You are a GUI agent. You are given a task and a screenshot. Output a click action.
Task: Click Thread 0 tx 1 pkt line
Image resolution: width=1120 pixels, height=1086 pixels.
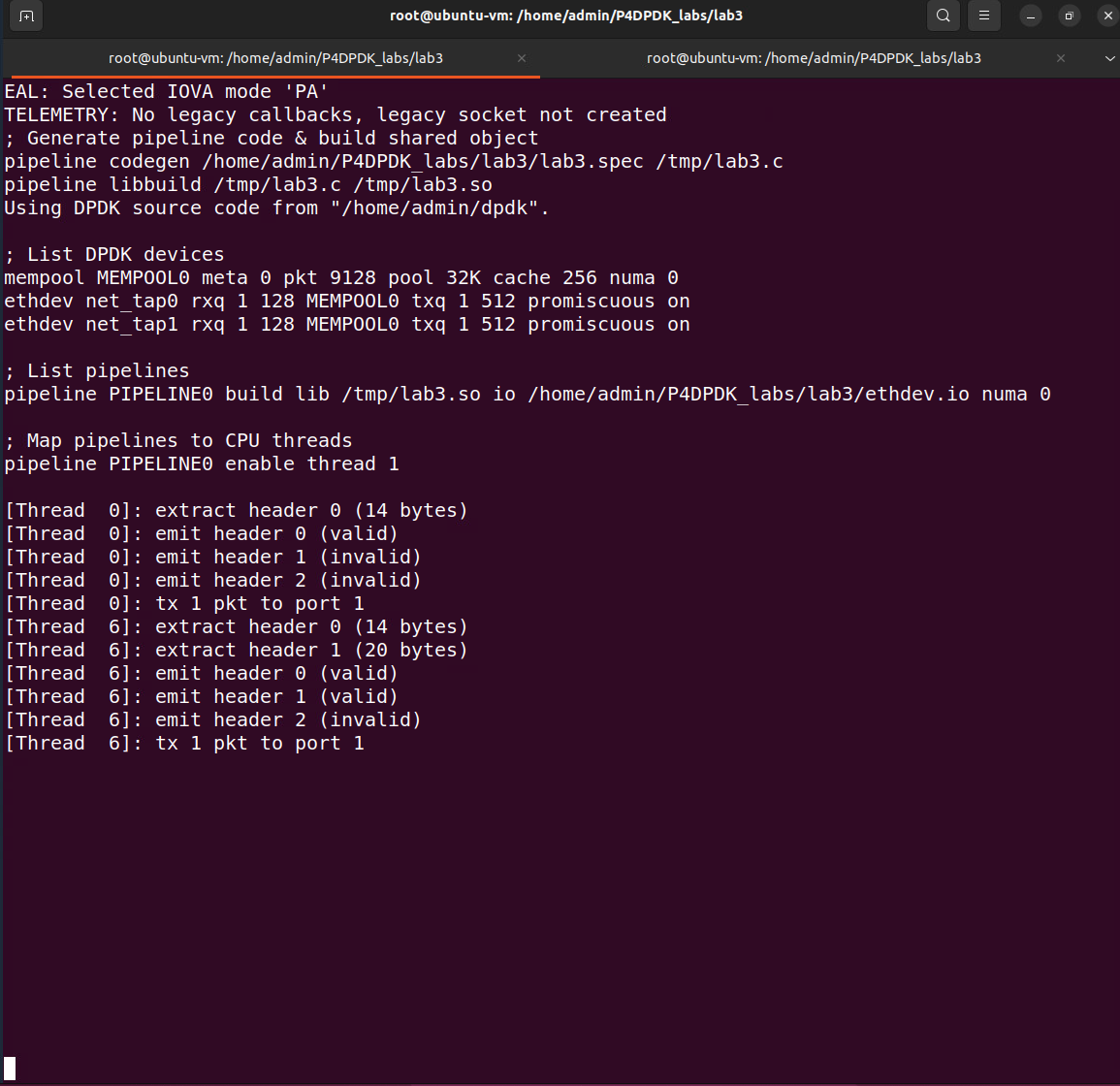184,604
